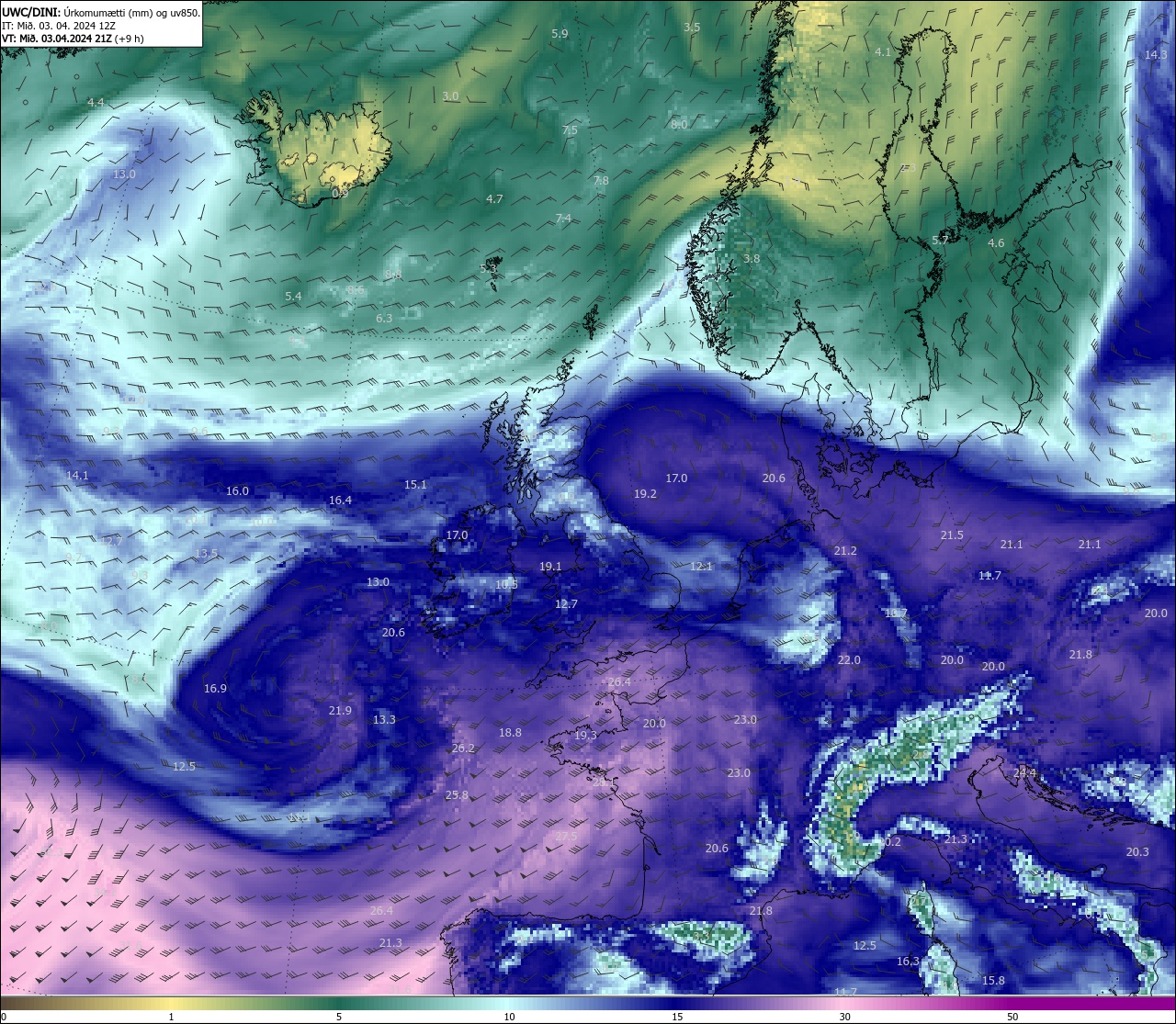Image resolution: width=1176 pixels, height=1024 pixels.
Task: Click the map value 4.4
Action: pyautogui.click(x=96, y=102)
